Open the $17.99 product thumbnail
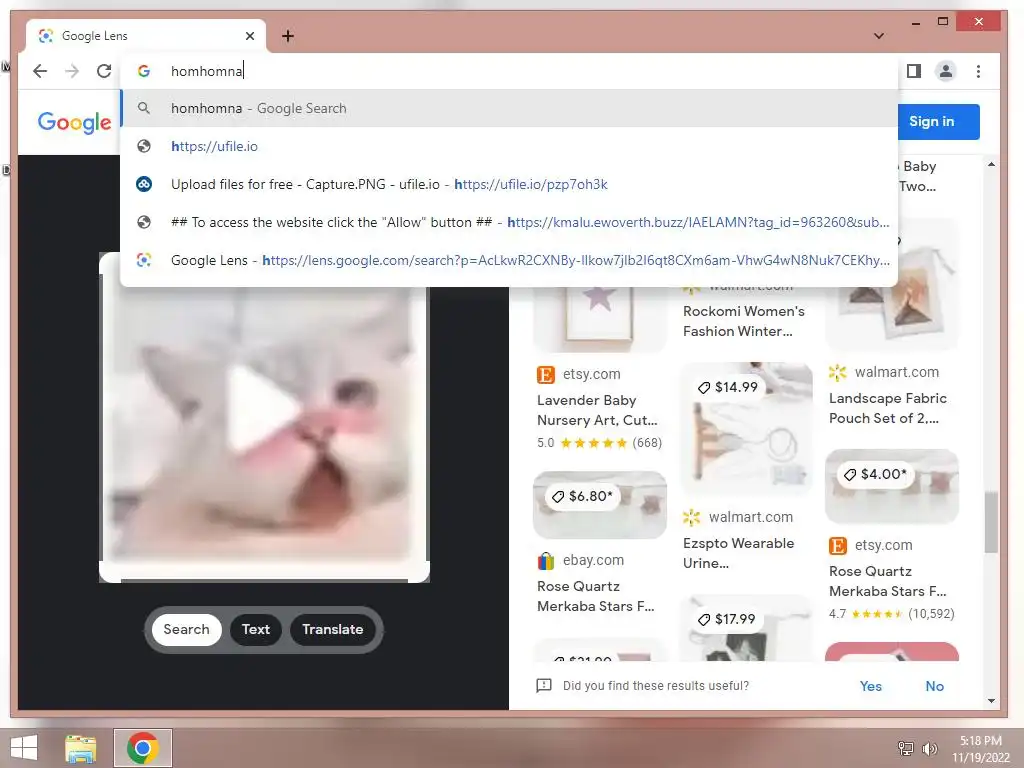 pos(746,628)
